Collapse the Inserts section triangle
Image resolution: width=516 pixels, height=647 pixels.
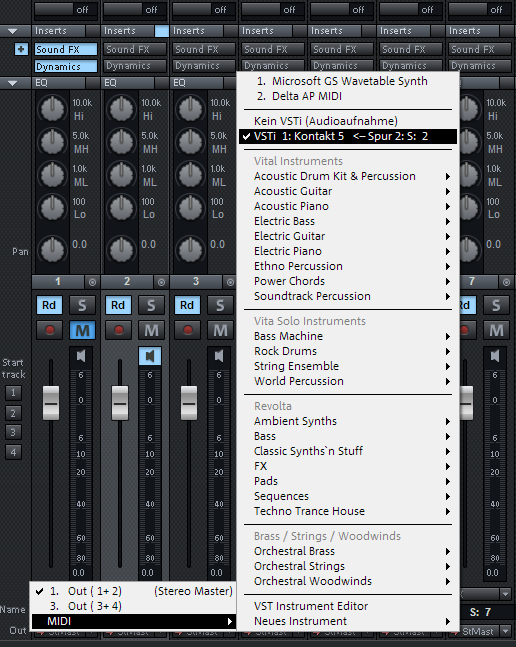coord(13,31)
